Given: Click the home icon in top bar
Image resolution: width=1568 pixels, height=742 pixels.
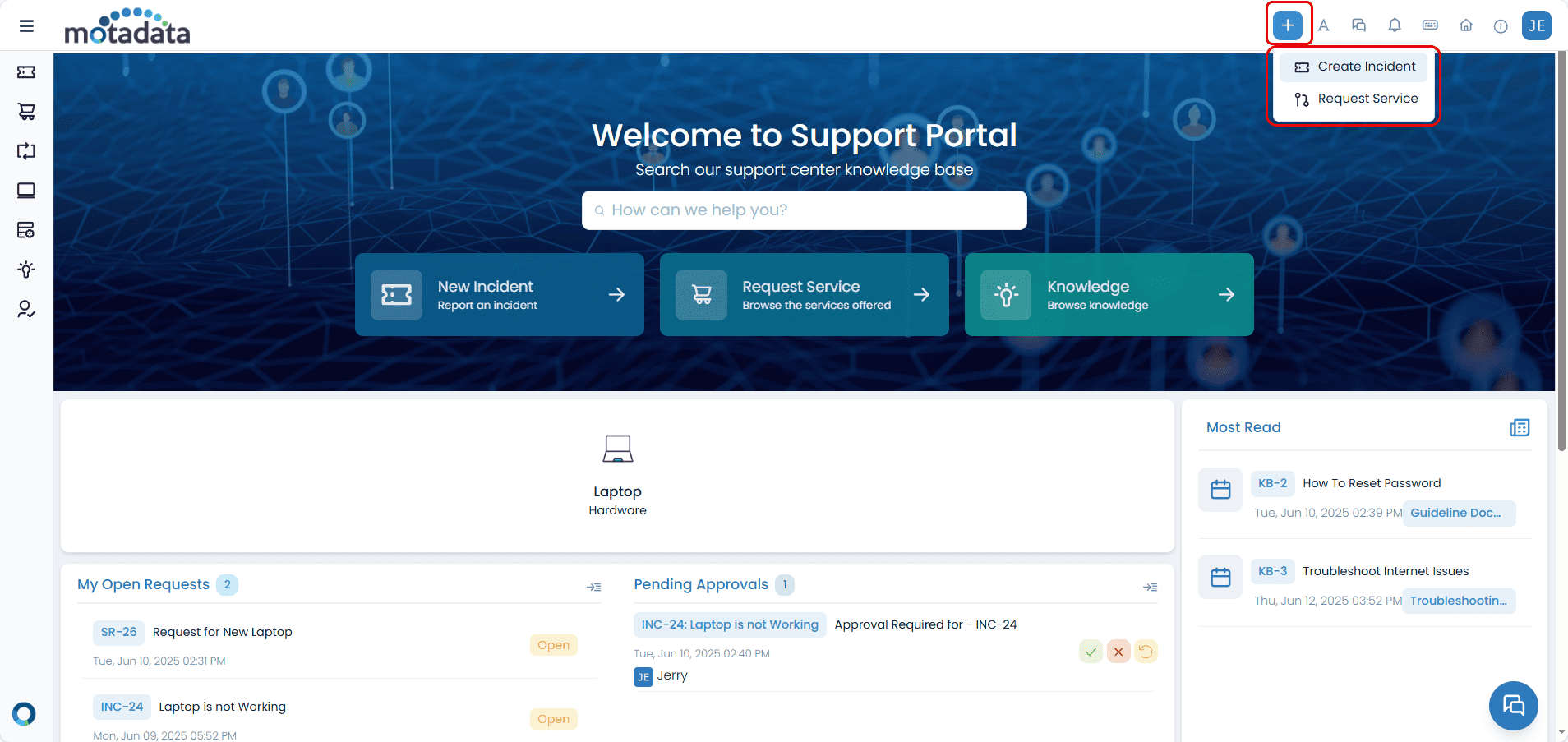Looking at the screenshot, I should 1465,25.
